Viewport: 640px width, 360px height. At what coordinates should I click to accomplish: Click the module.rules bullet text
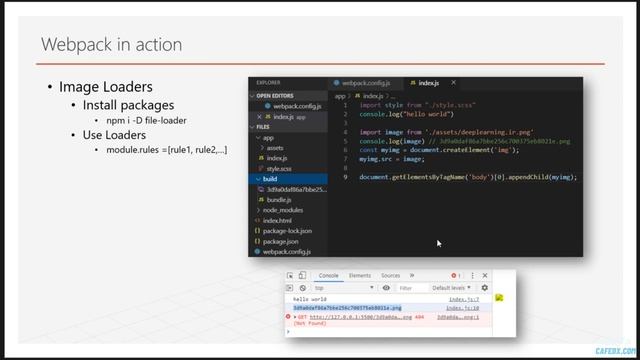click(x=167, y=150)
